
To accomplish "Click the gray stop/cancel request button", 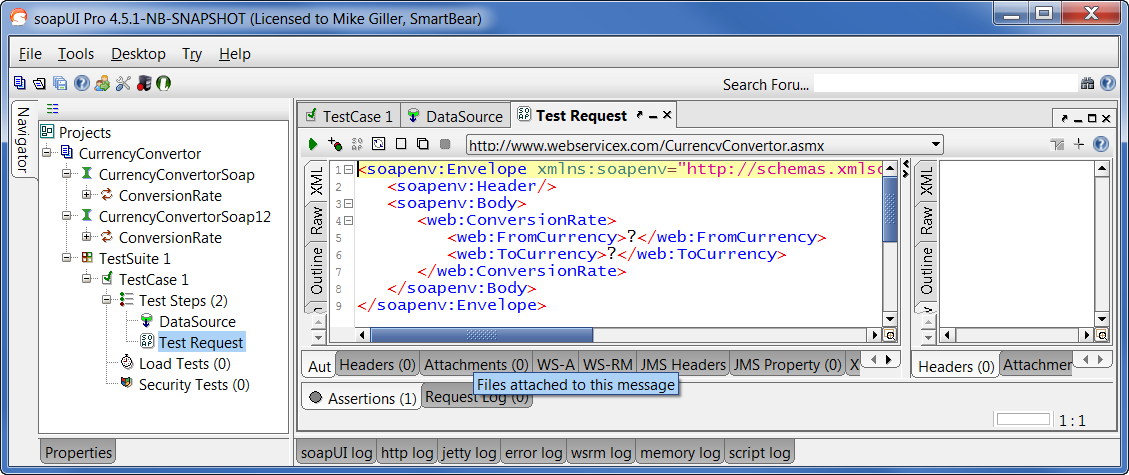I will (x=445, y=144).
